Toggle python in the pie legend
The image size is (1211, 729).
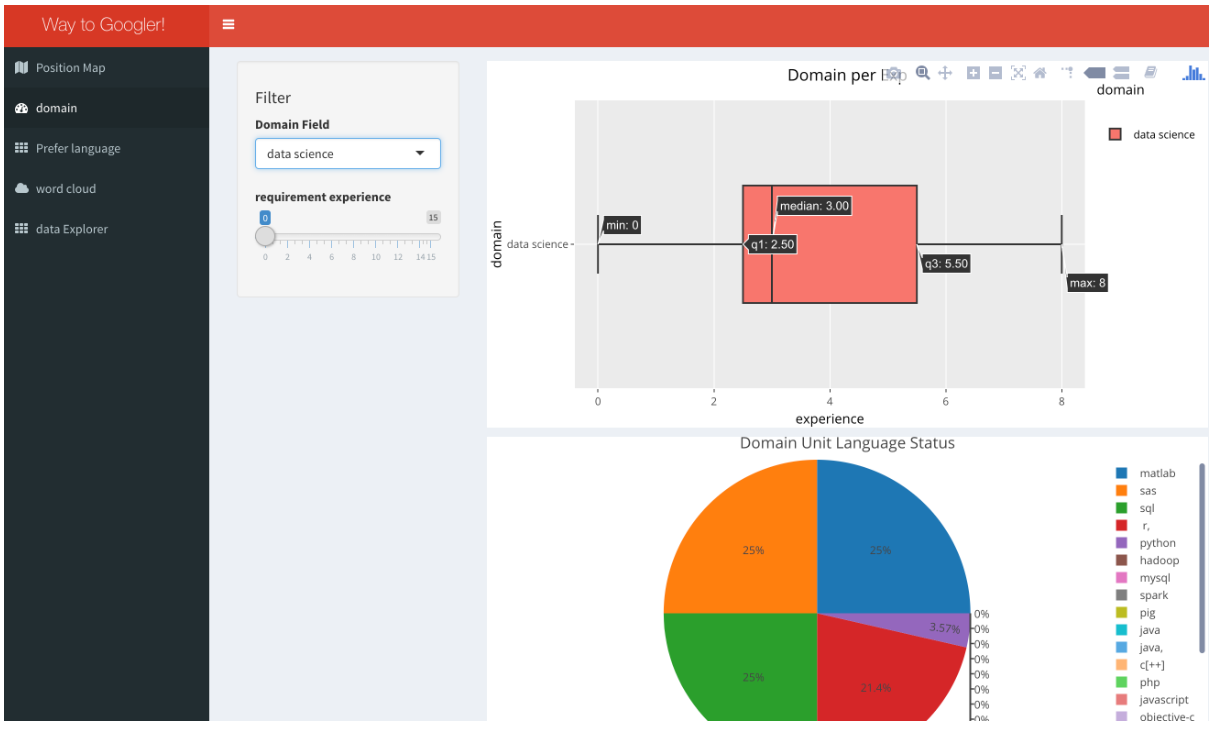point(1145,543)
